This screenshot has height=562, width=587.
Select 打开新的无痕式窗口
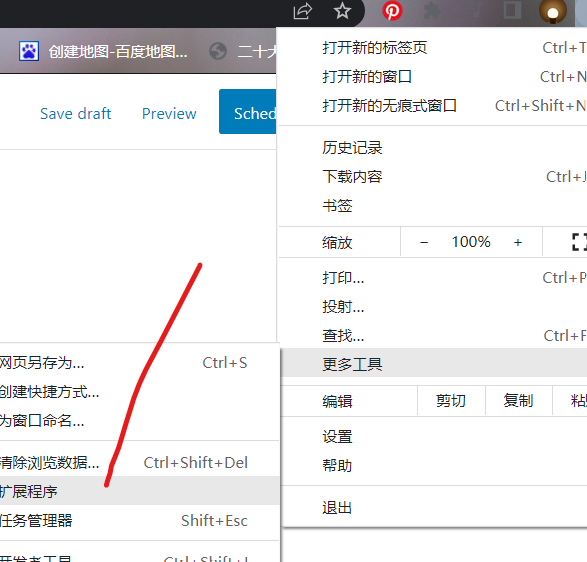433,106
